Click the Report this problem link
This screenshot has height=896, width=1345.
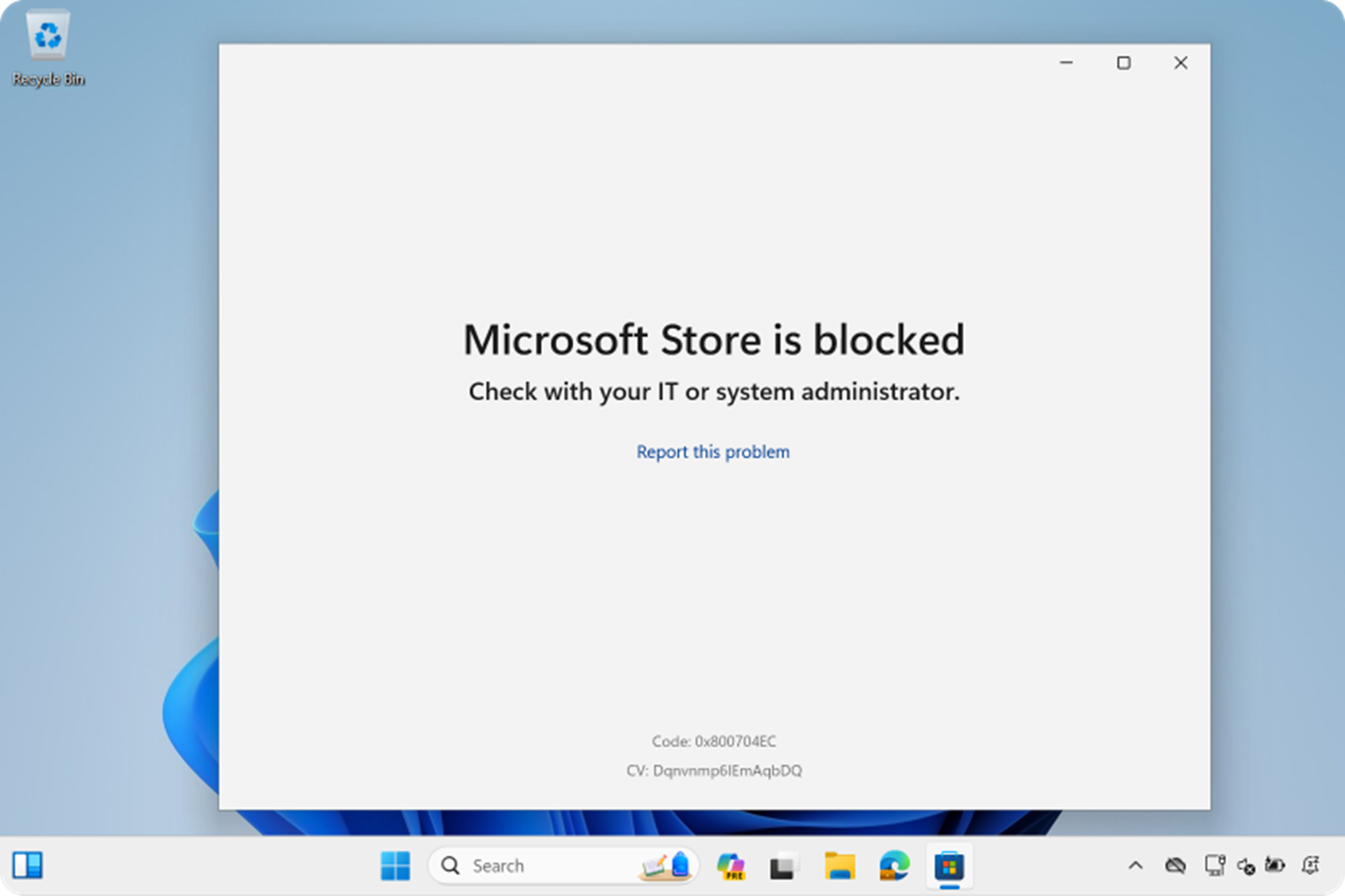click(x=712, y=452)
